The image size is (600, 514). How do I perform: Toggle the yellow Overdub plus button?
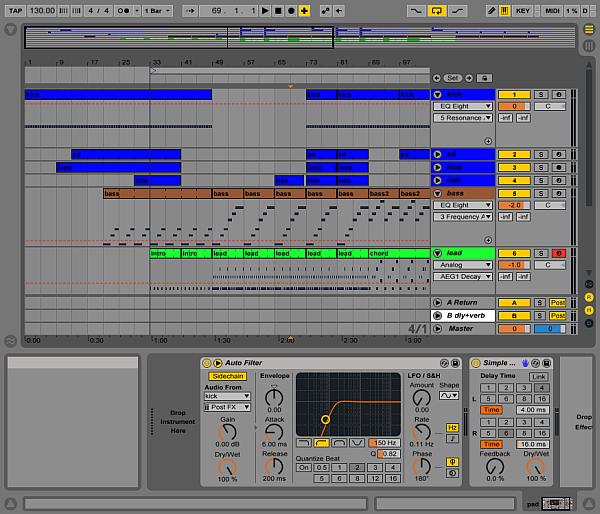304,11
